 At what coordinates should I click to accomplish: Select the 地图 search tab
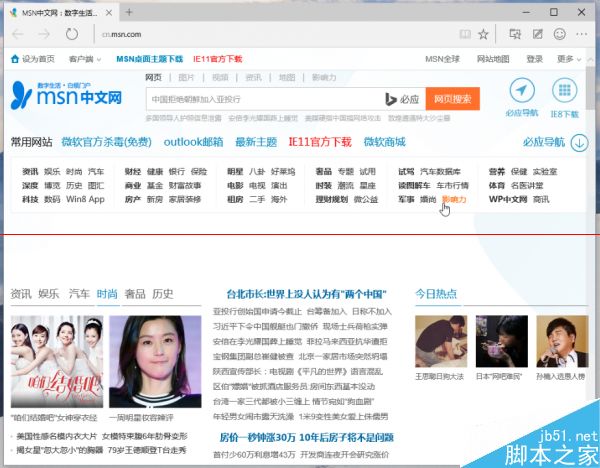287,78
